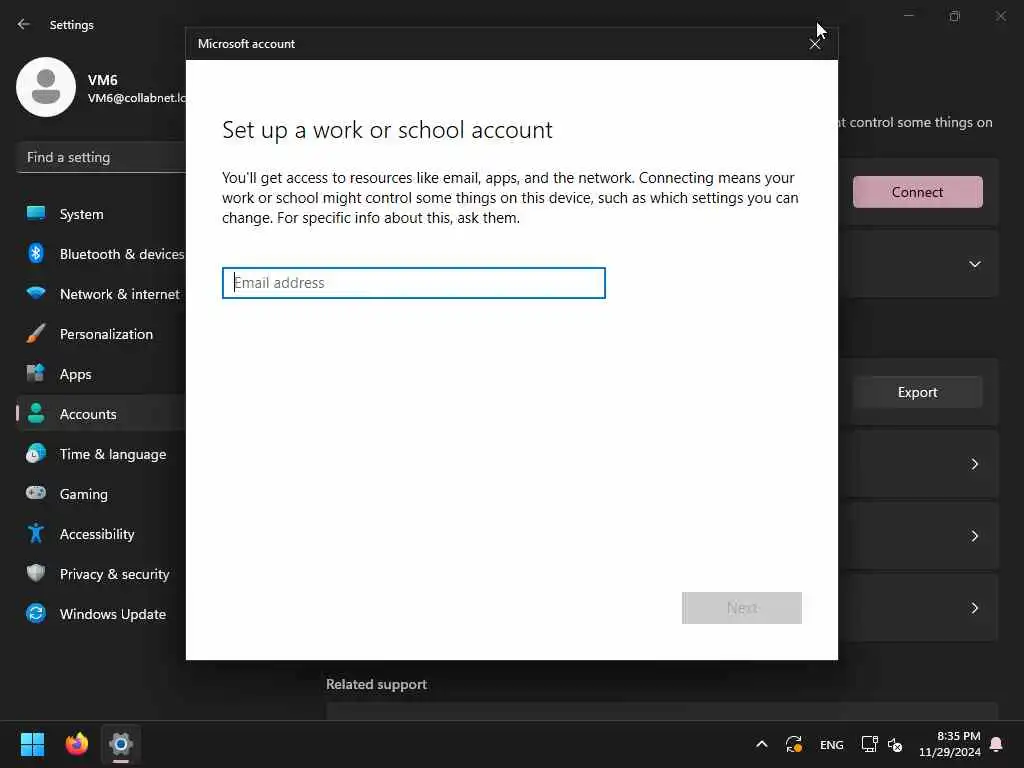Open Time & language settings
The width and height of the screenshot is (1024, 768).
tap(101, 454)
